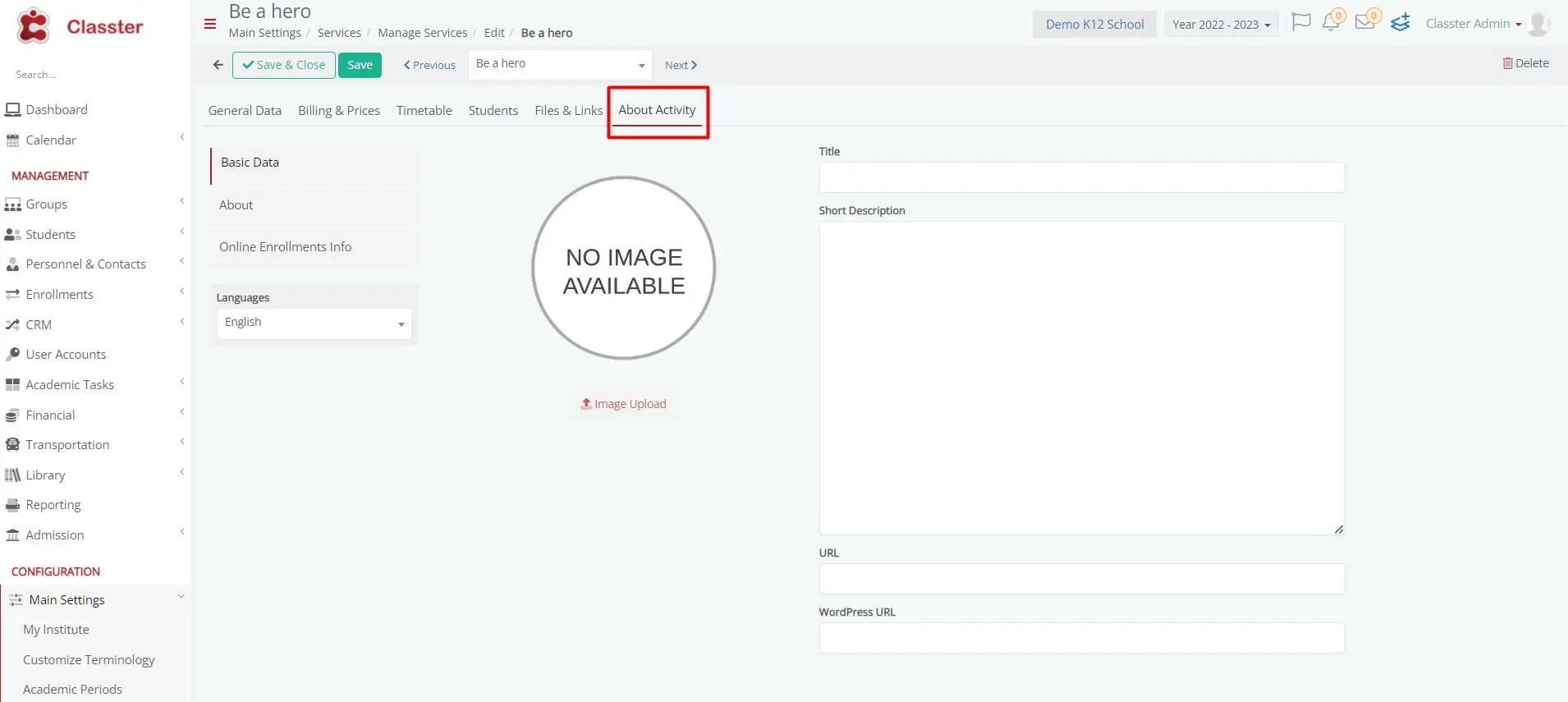Screen dimensions: 1568x702
Task: Select Online Enrollments Info section
Action: tap(285, 247)
